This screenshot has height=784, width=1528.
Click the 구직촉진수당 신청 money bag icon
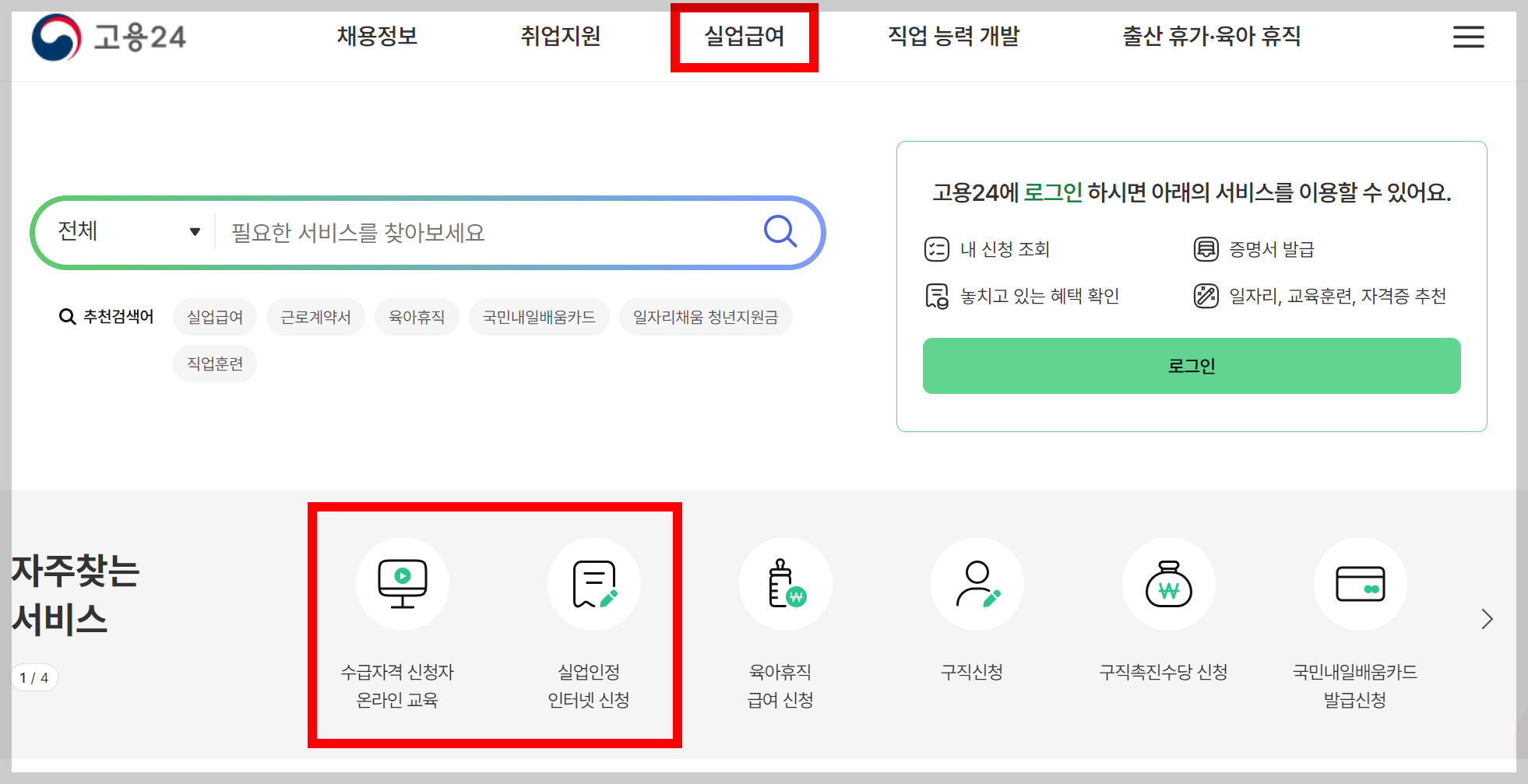(1169, 584)
